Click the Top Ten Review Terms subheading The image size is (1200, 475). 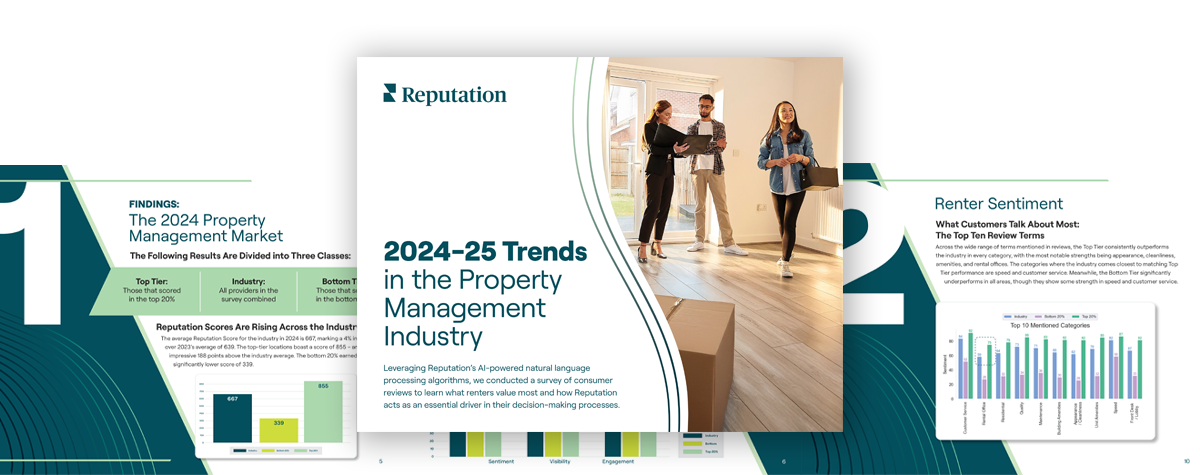click(x=989, y=235)
